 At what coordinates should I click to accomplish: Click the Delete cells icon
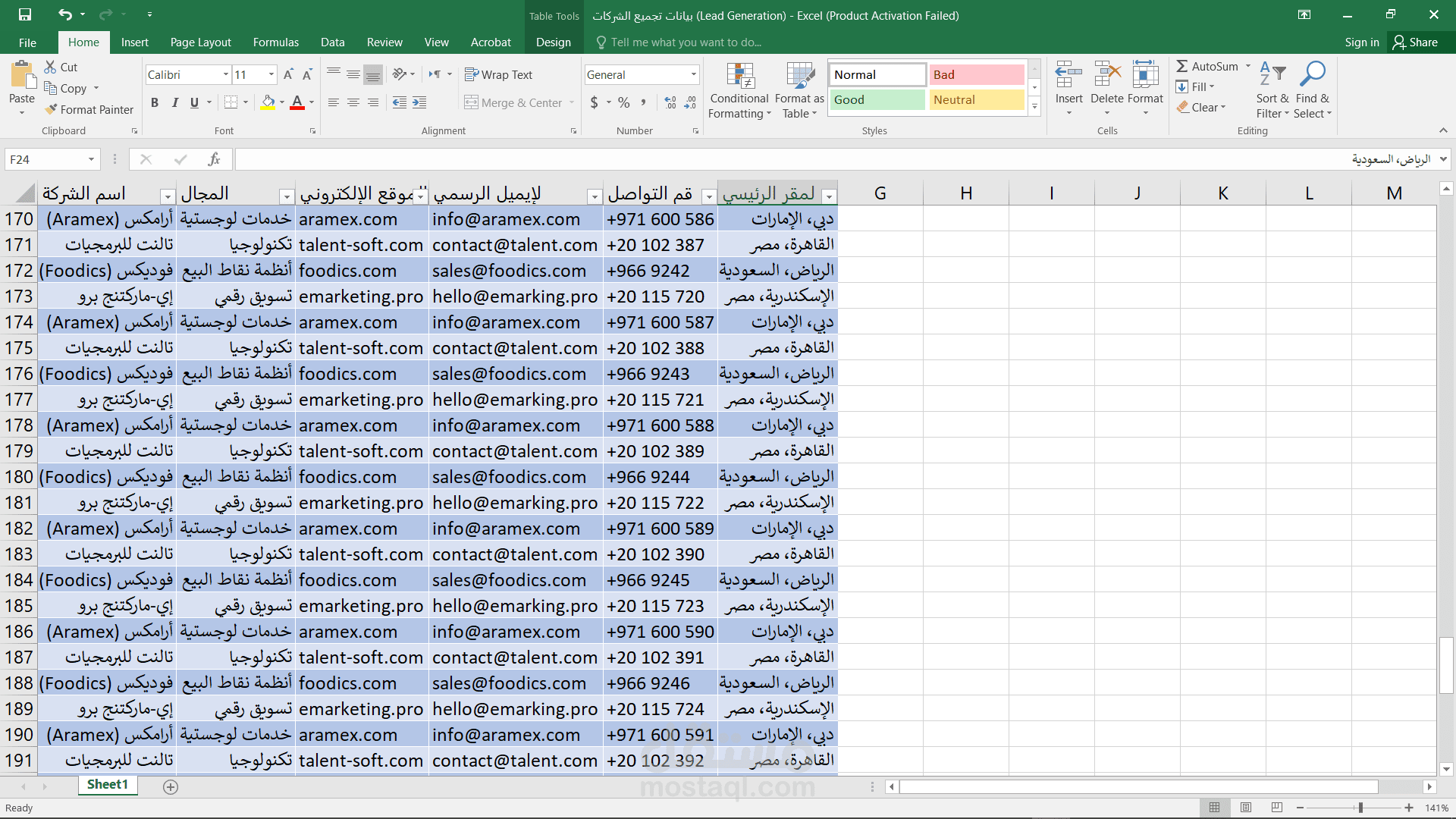1107,75
